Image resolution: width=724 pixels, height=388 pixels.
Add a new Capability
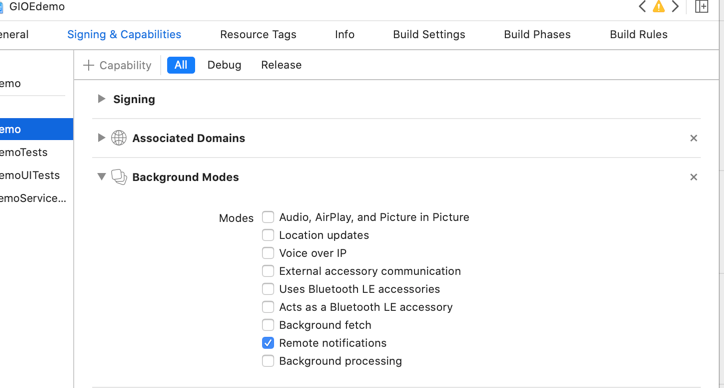click(x=117, y=65)
